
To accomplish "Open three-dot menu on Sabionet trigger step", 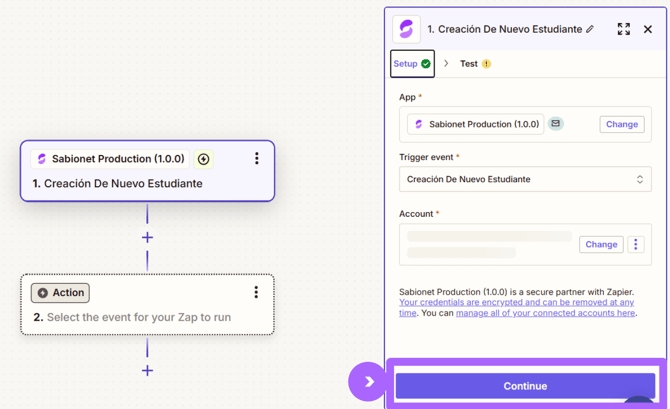I will pos(256,158).
